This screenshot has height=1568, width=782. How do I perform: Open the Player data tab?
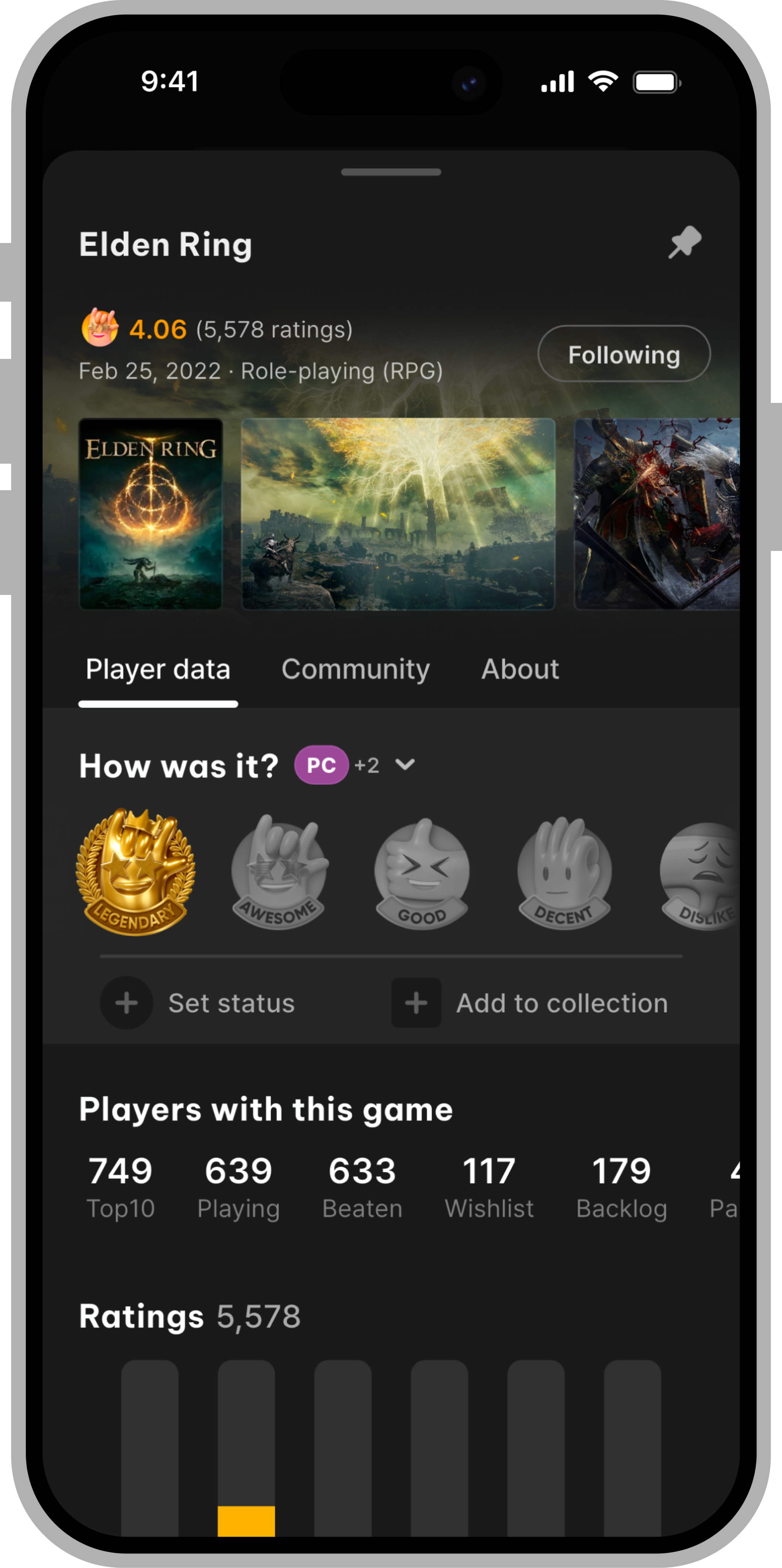pos(158,669)
